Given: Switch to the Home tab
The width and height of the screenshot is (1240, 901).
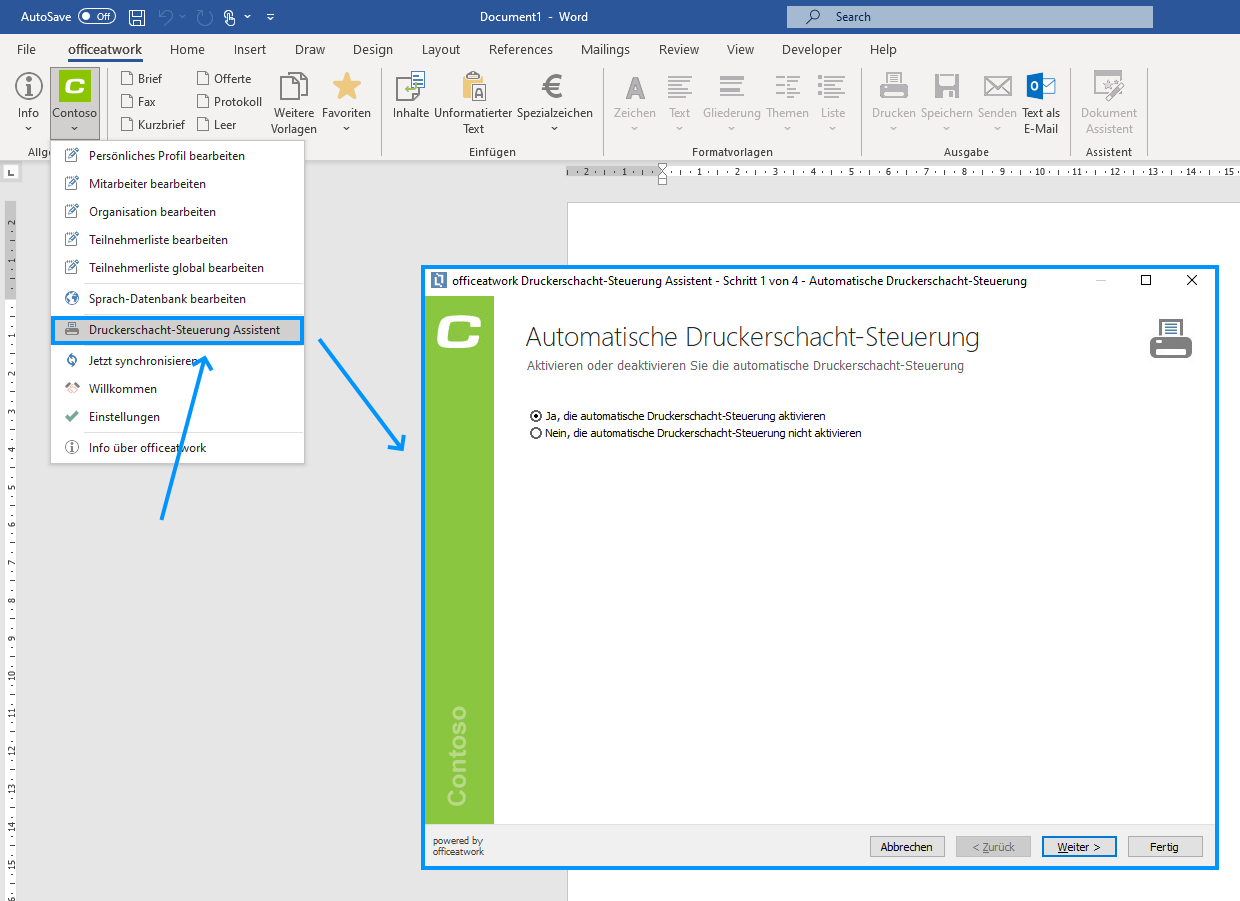Looking at the screenshot, I should pyautogui.click(x=187, y=49).
